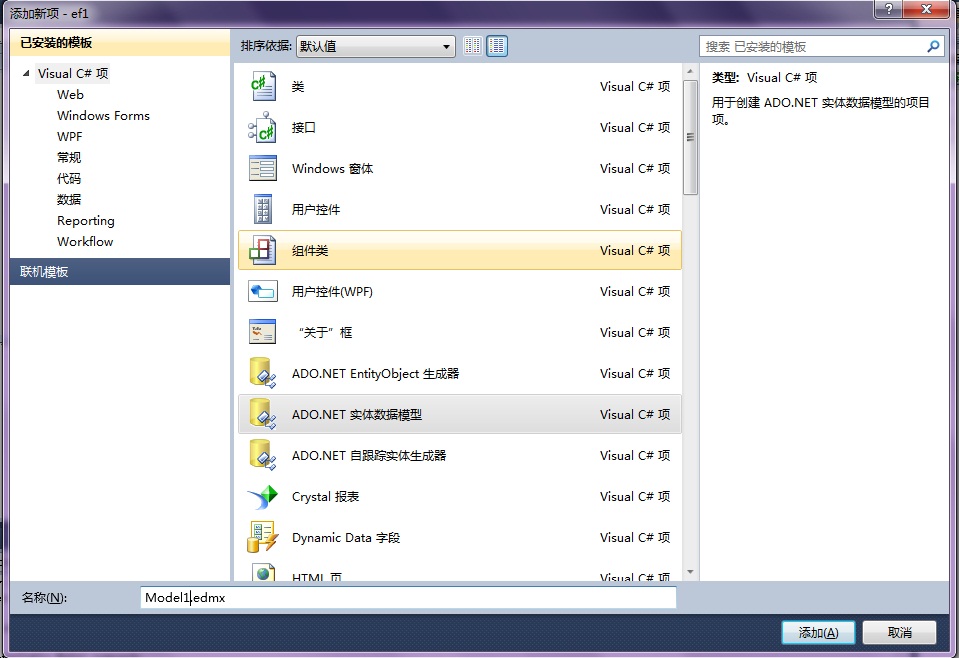959x658 pixels.
Task: Click the 名称 filename input field
Action: tap(408, 598)
